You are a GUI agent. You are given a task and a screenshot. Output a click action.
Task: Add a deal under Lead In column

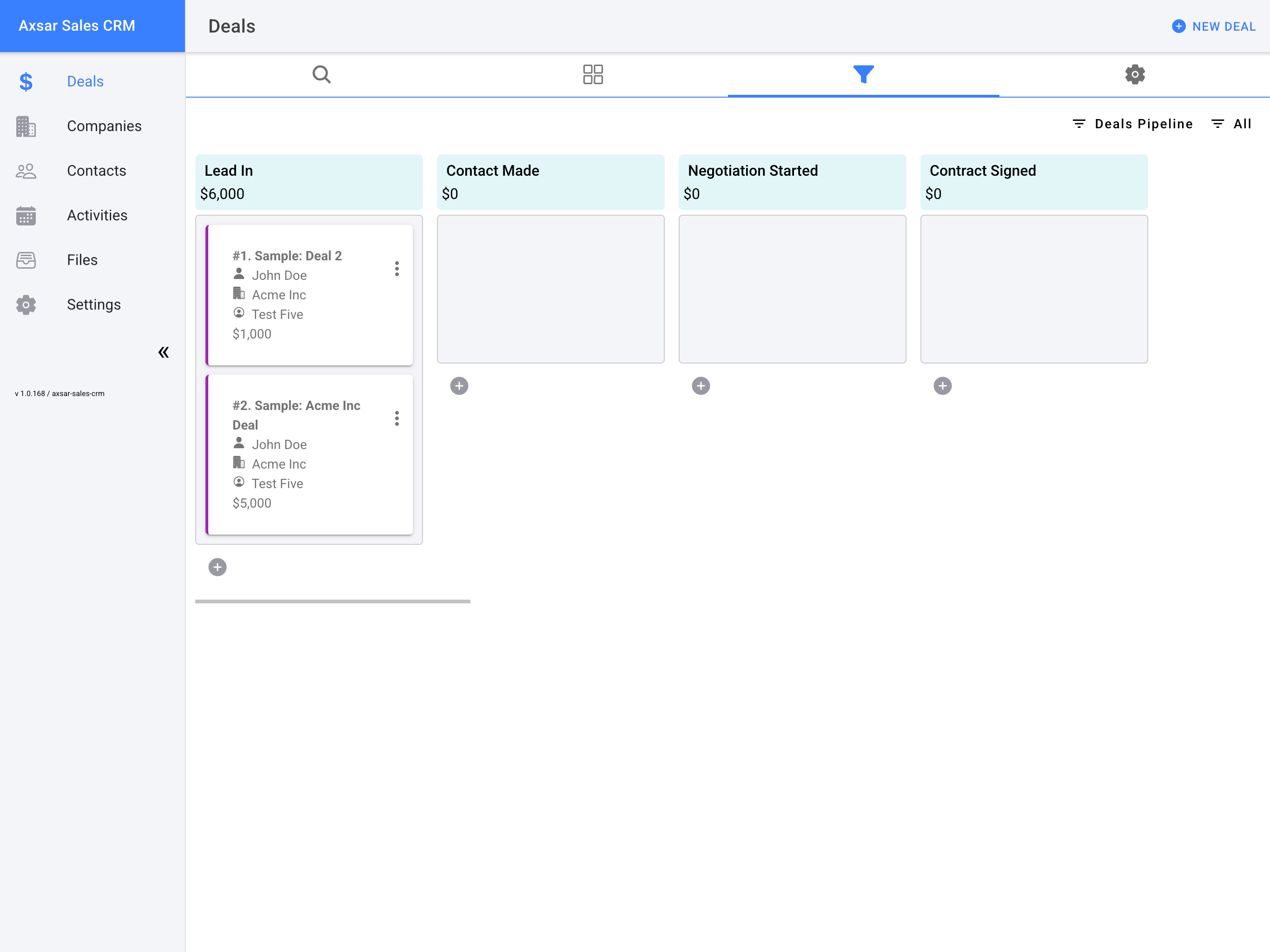click(x=217, y=567)
